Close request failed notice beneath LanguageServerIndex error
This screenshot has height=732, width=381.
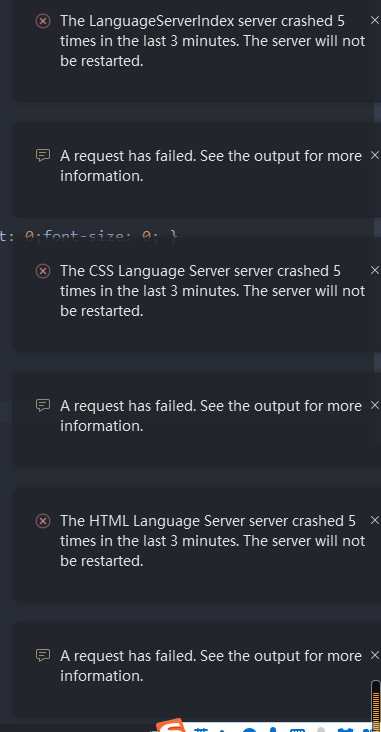(374, 155)
